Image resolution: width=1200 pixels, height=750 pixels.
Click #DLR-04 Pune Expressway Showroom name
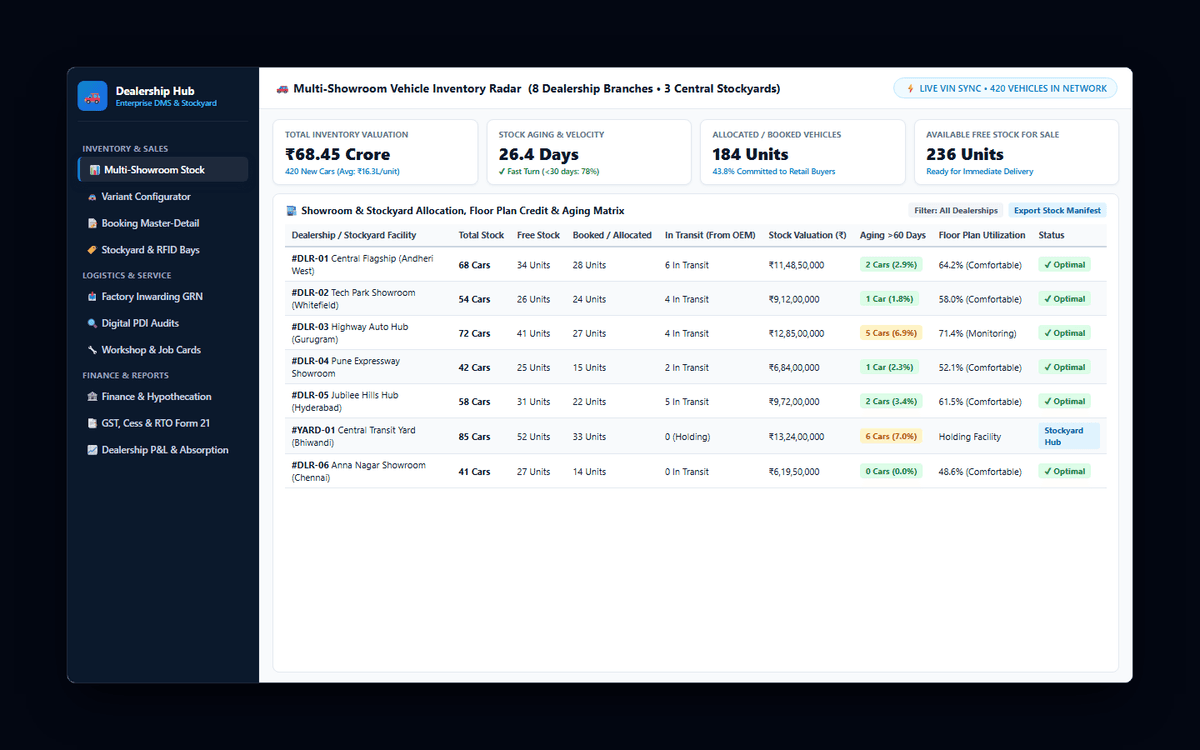[345, 367]
